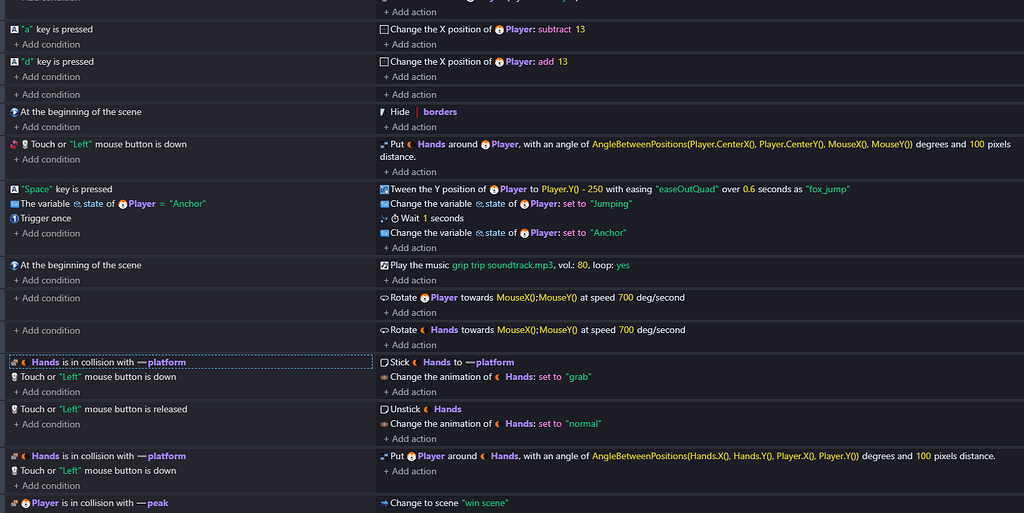Click the icon of the Put Hands around Player action
Image resolution: width=1024 pixels, height=513 pixels.
point(384,145)
